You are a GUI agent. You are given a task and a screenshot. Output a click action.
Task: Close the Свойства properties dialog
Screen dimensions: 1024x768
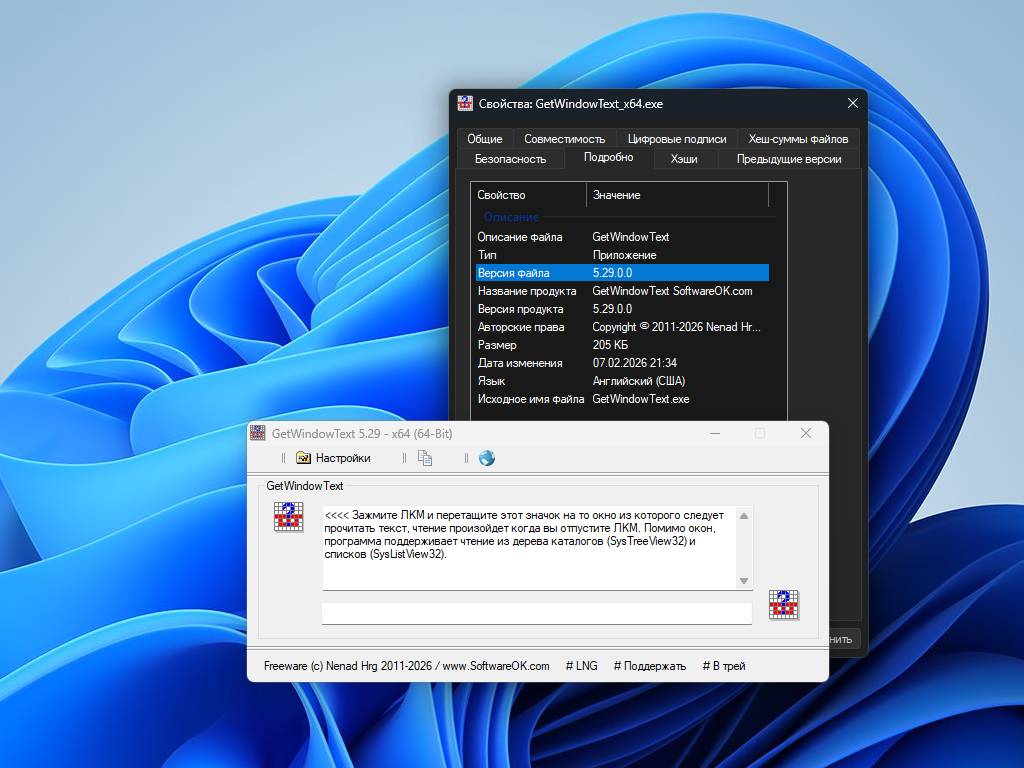pos(853,103)
